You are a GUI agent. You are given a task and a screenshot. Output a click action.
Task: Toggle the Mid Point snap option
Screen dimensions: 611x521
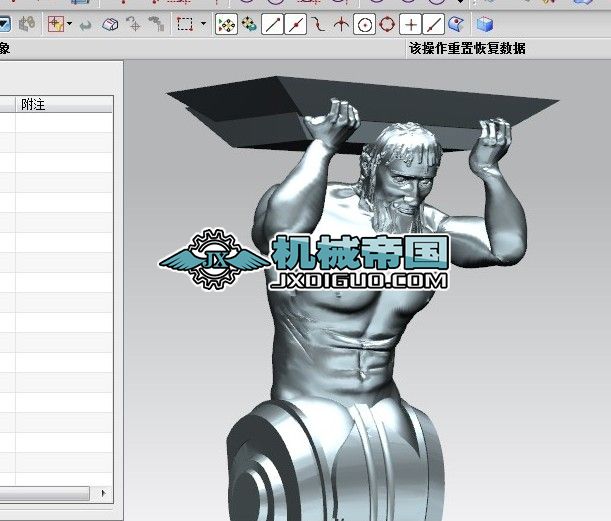tap(296, 25)
